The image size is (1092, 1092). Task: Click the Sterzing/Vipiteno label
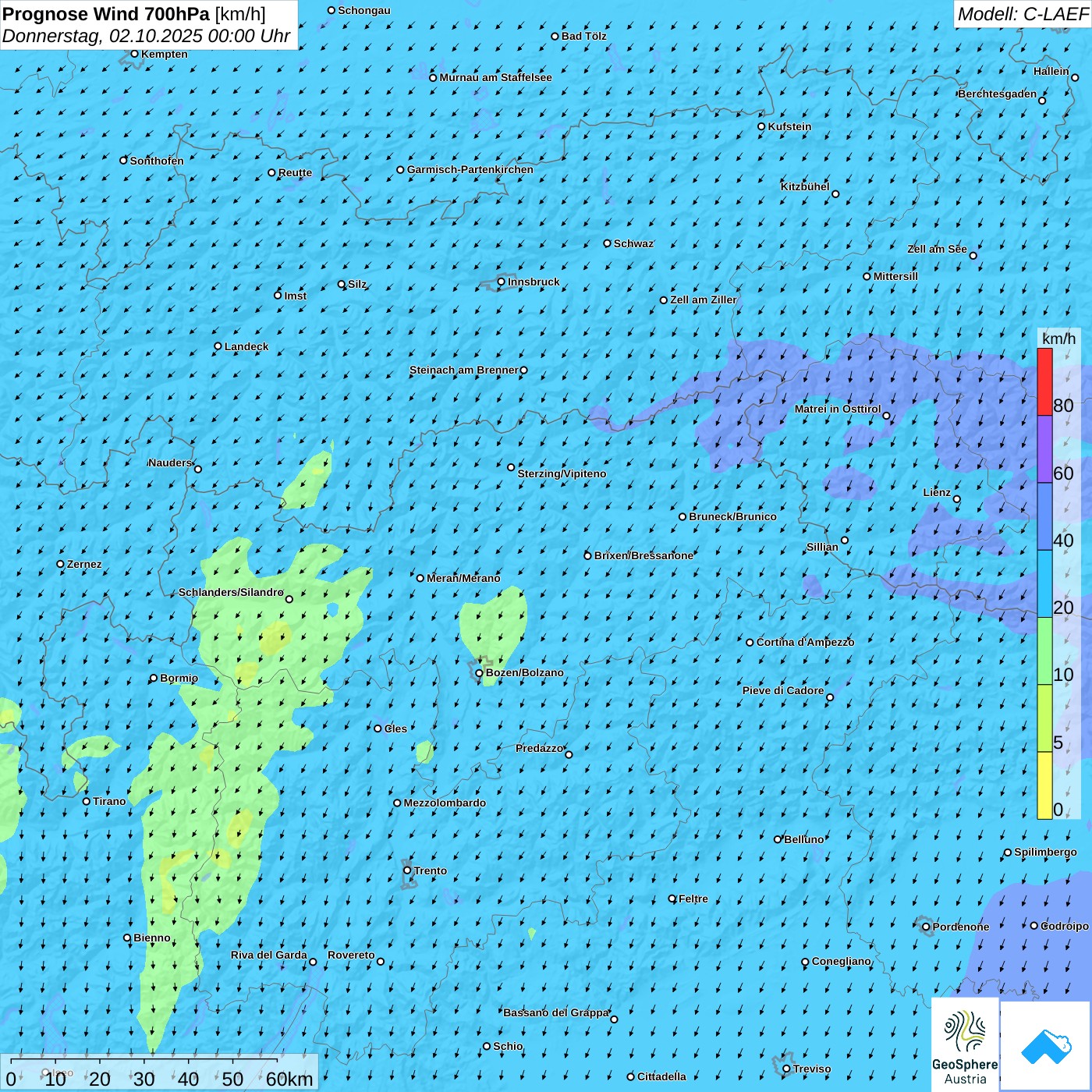[562, 473]
